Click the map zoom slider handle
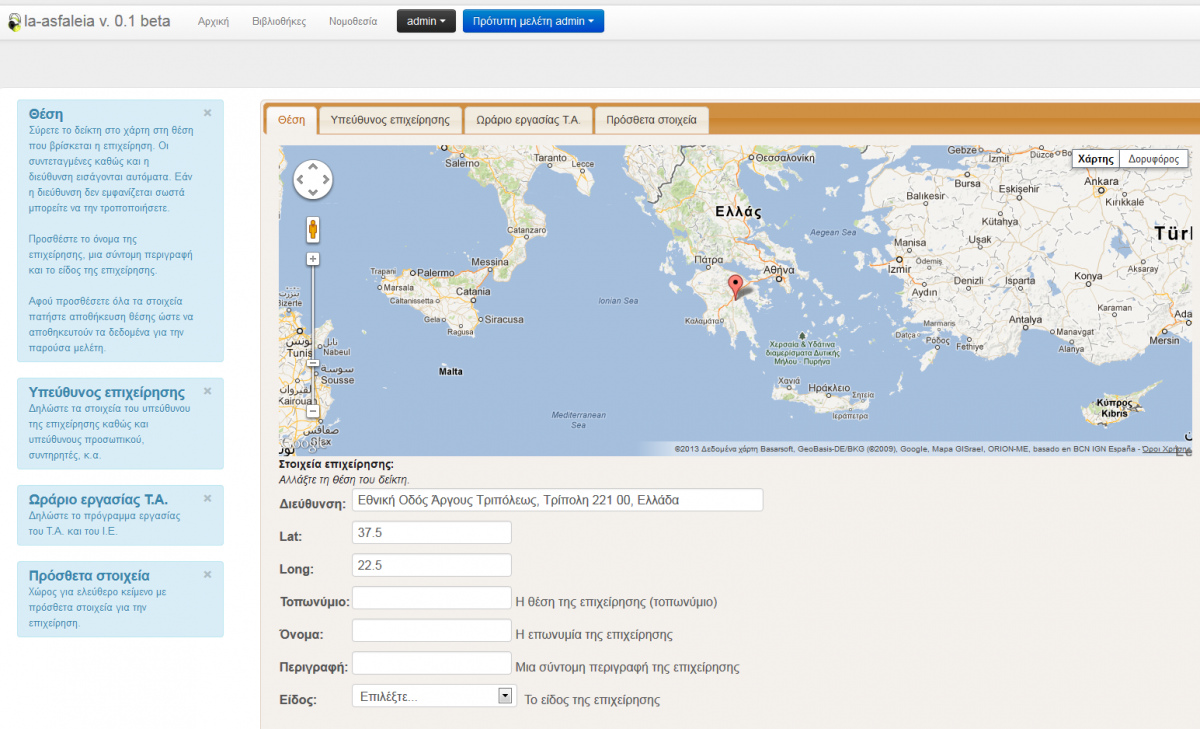 pos(313,363)
